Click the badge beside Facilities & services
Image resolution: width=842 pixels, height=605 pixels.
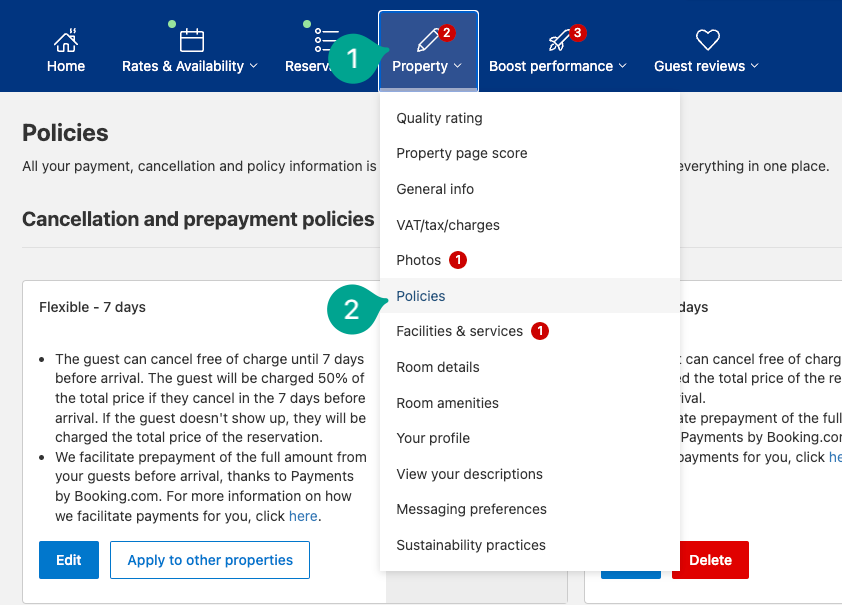[x=540, y=331]
